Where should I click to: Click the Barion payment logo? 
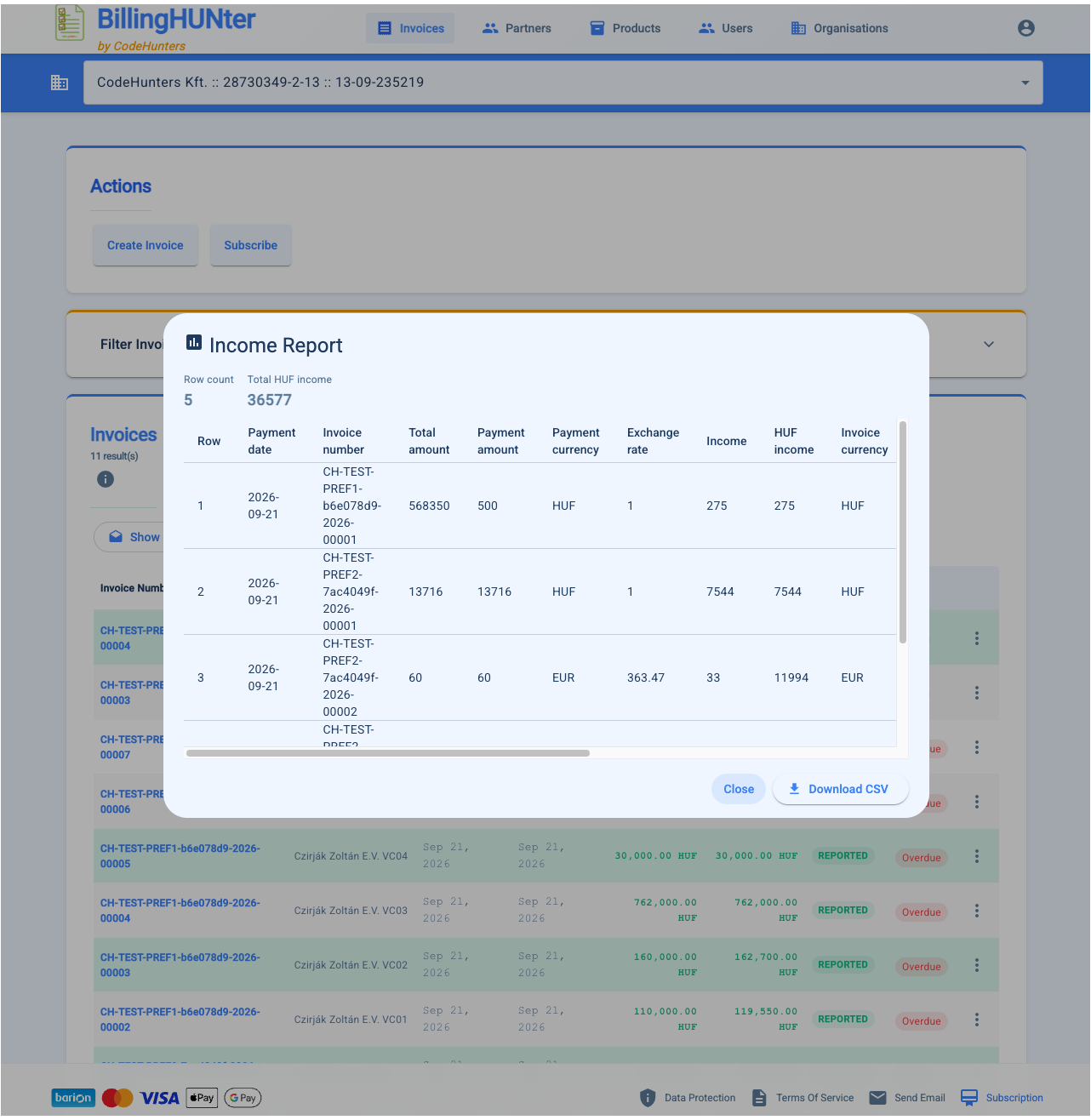pyautogui.click(x=73, y=1098)
